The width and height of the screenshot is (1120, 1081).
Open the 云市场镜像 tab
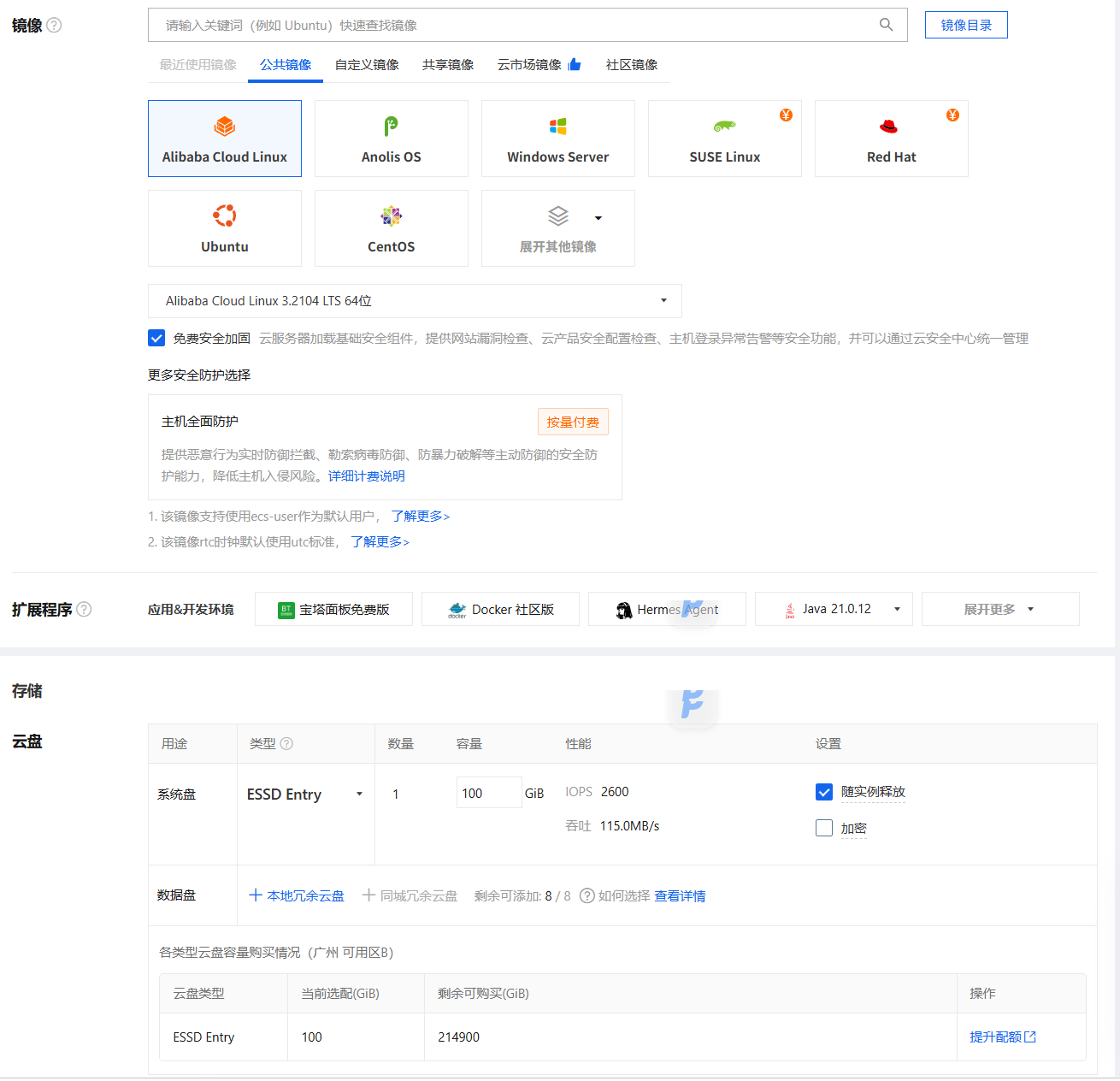[539, 65]
